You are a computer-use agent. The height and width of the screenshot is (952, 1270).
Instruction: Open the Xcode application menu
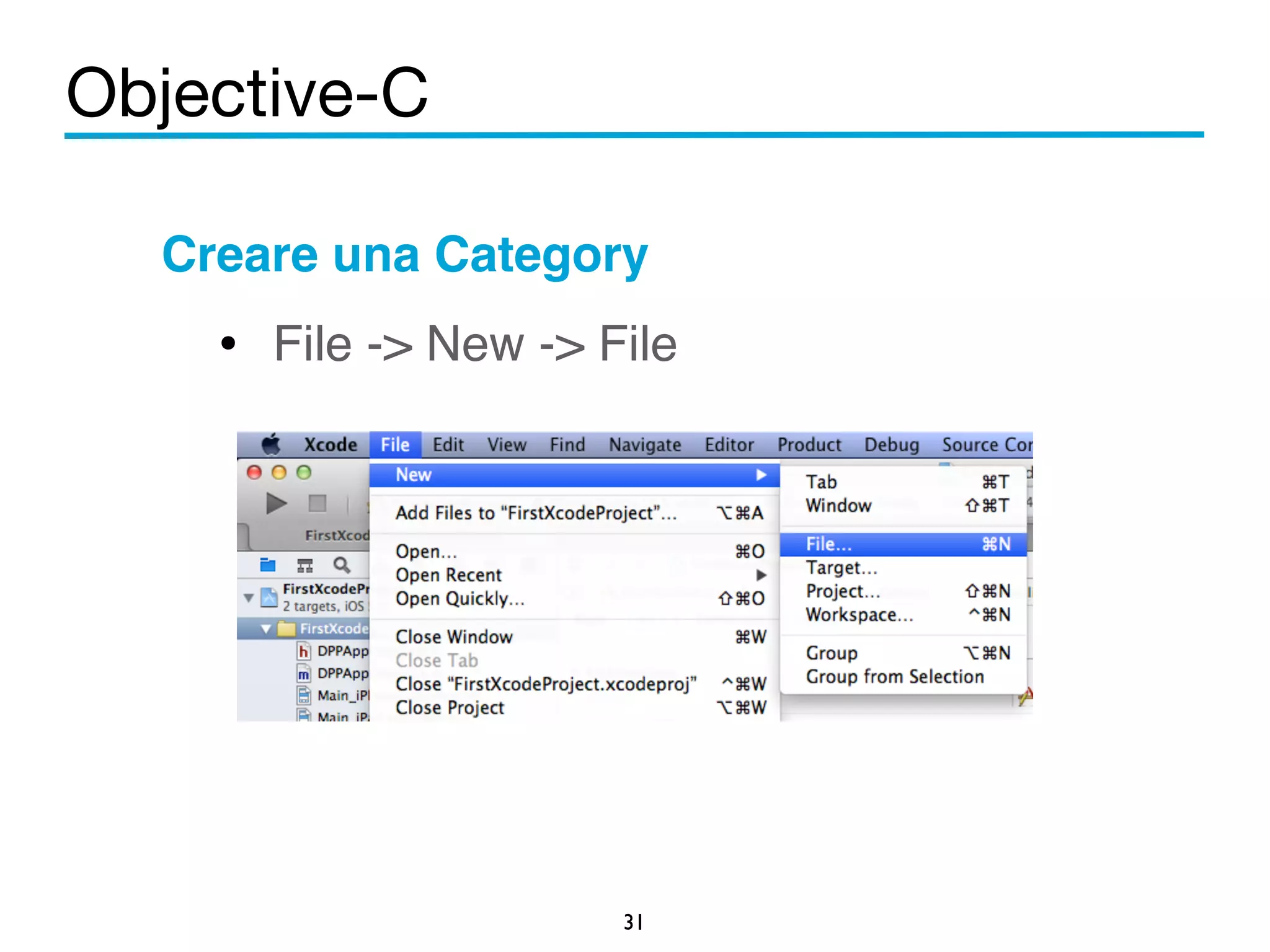(x=331, y=444)
